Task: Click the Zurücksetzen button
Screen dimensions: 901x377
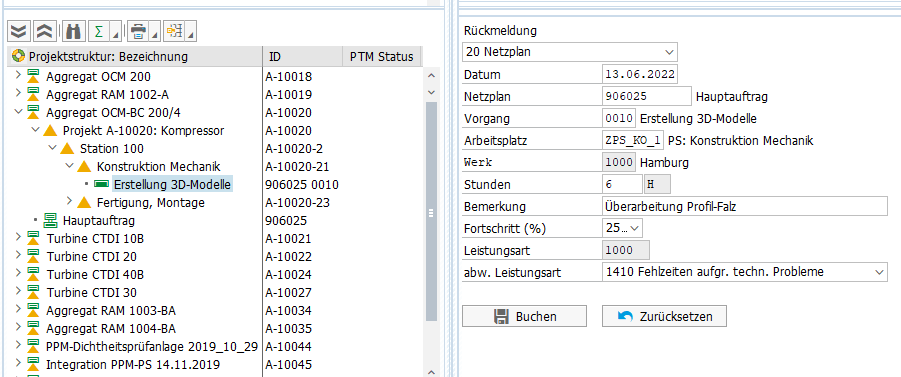Action: (x=664, y=316)
